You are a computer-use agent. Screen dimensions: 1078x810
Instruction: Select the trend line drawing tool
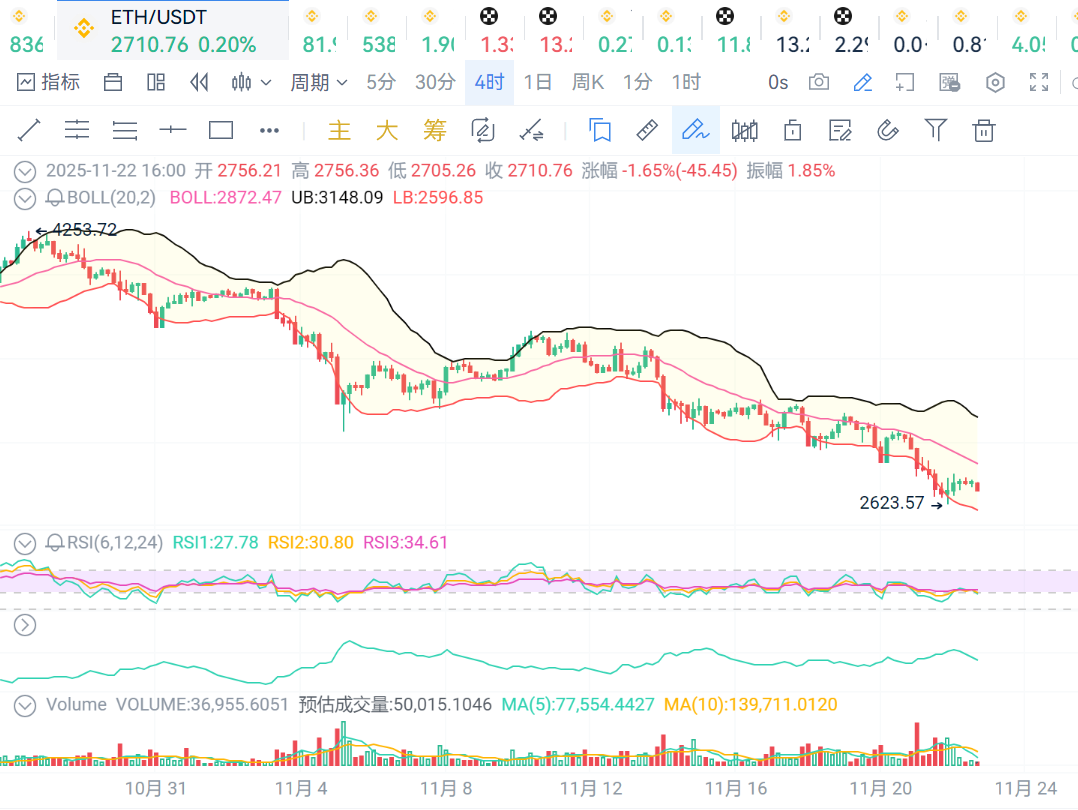pos(29,130)
